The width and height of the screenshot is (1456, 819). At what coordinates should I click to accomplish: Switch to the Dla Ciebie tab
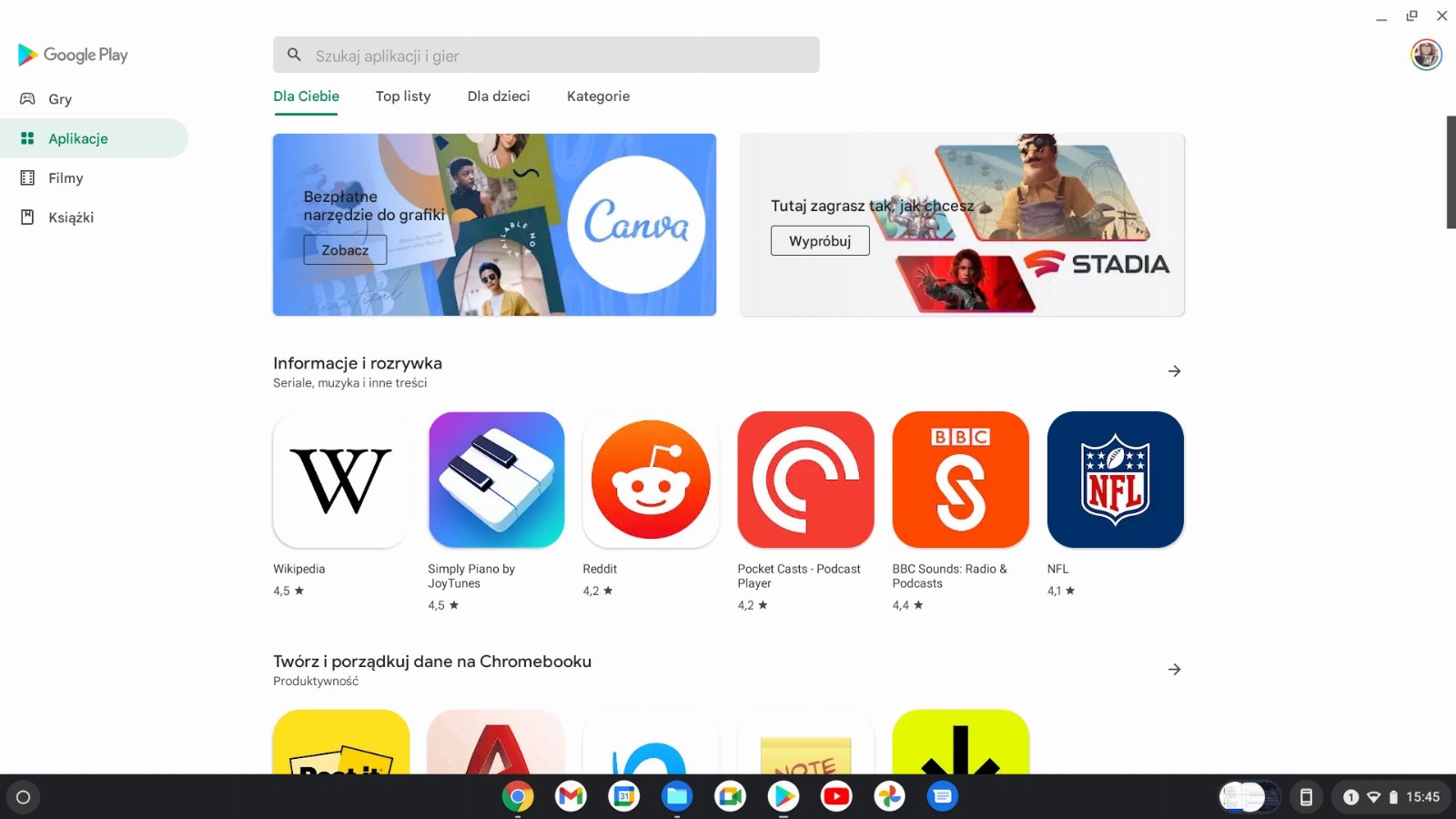pos(306,96)
